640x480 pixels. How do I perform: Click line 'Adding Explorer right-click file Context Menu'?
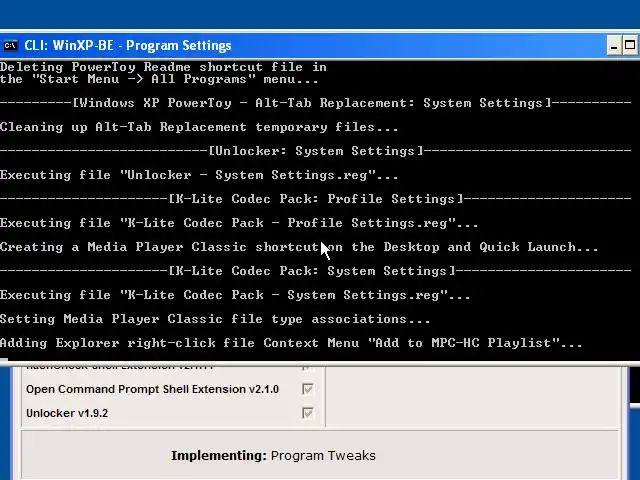coord(291,343)
